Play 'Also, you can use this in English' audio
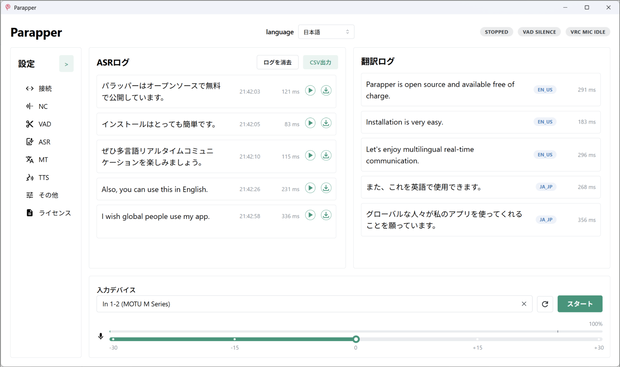The image size is (620, 367). click(310, 188)
